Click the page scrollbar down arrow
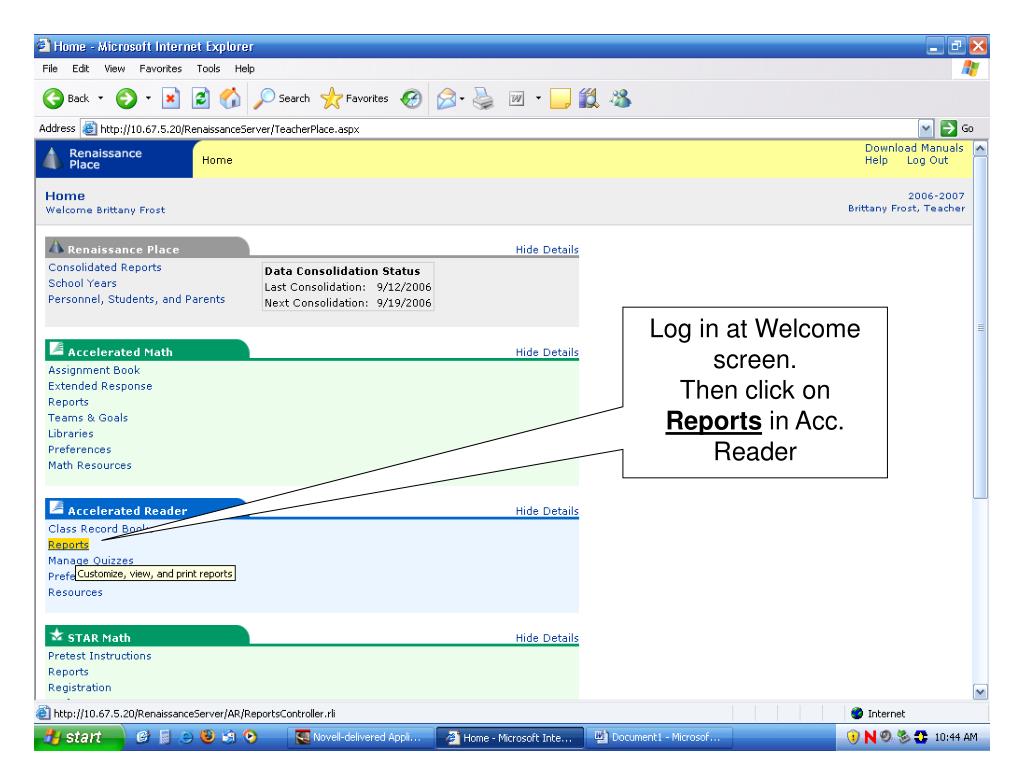1024x768 pixels. click(x=980, y=692)
